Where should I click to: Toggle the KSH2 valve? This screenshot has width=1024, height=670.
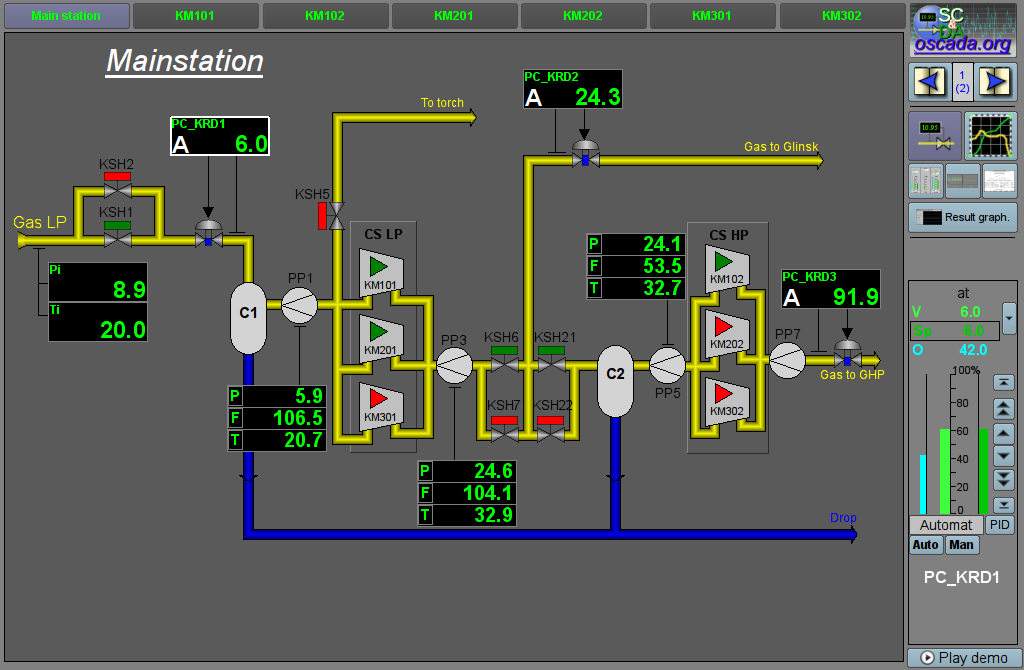point(118,187)
